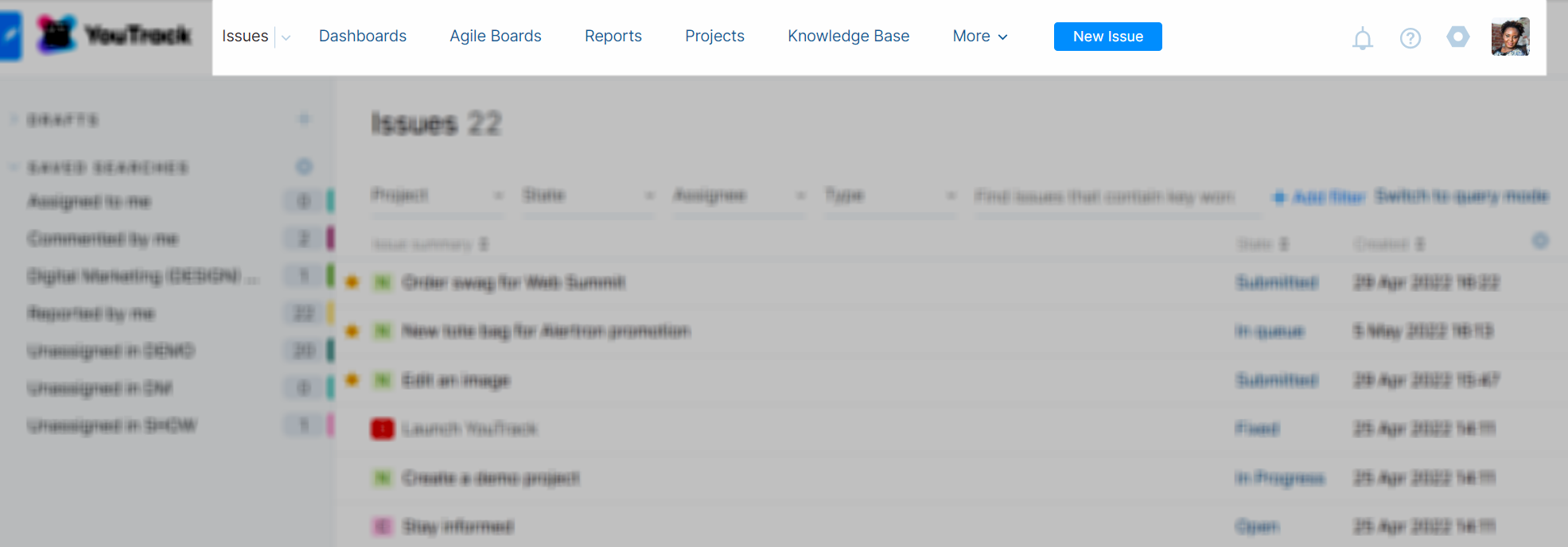1568x547 pixels.
Task: Click the plus icon next to Drafts
Action: pyautogui.click(x=304, y=120)
